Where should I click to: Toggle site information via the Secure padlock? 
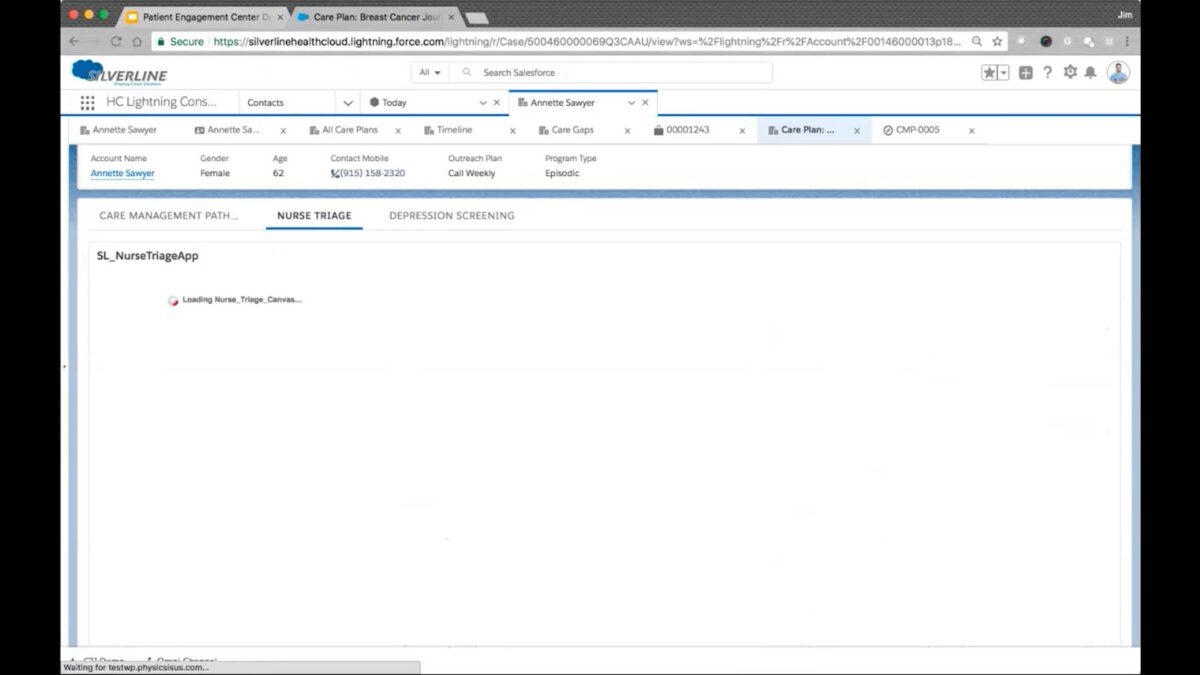click(161, 42)
